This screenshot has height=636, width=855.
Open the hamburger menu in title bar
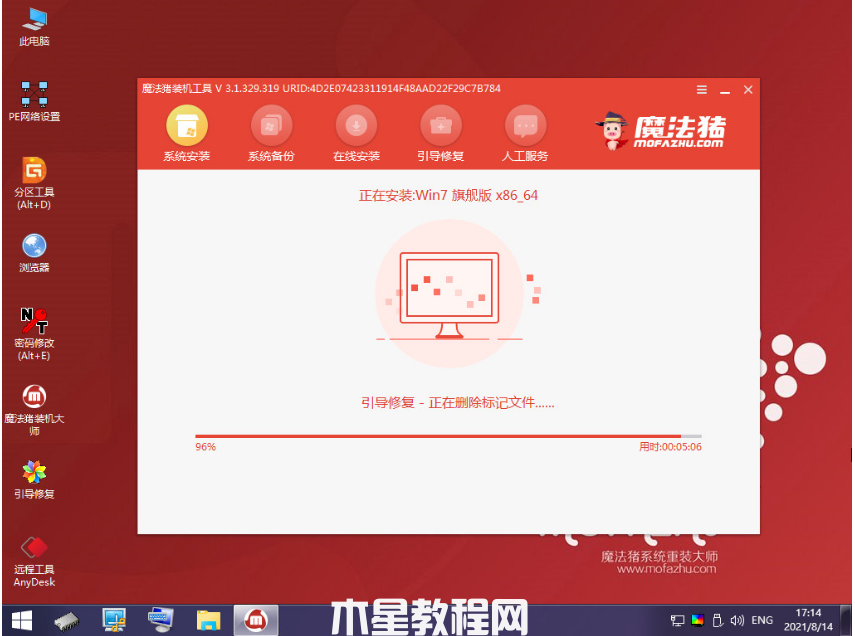pyautogui.click(x=702, y=89)
